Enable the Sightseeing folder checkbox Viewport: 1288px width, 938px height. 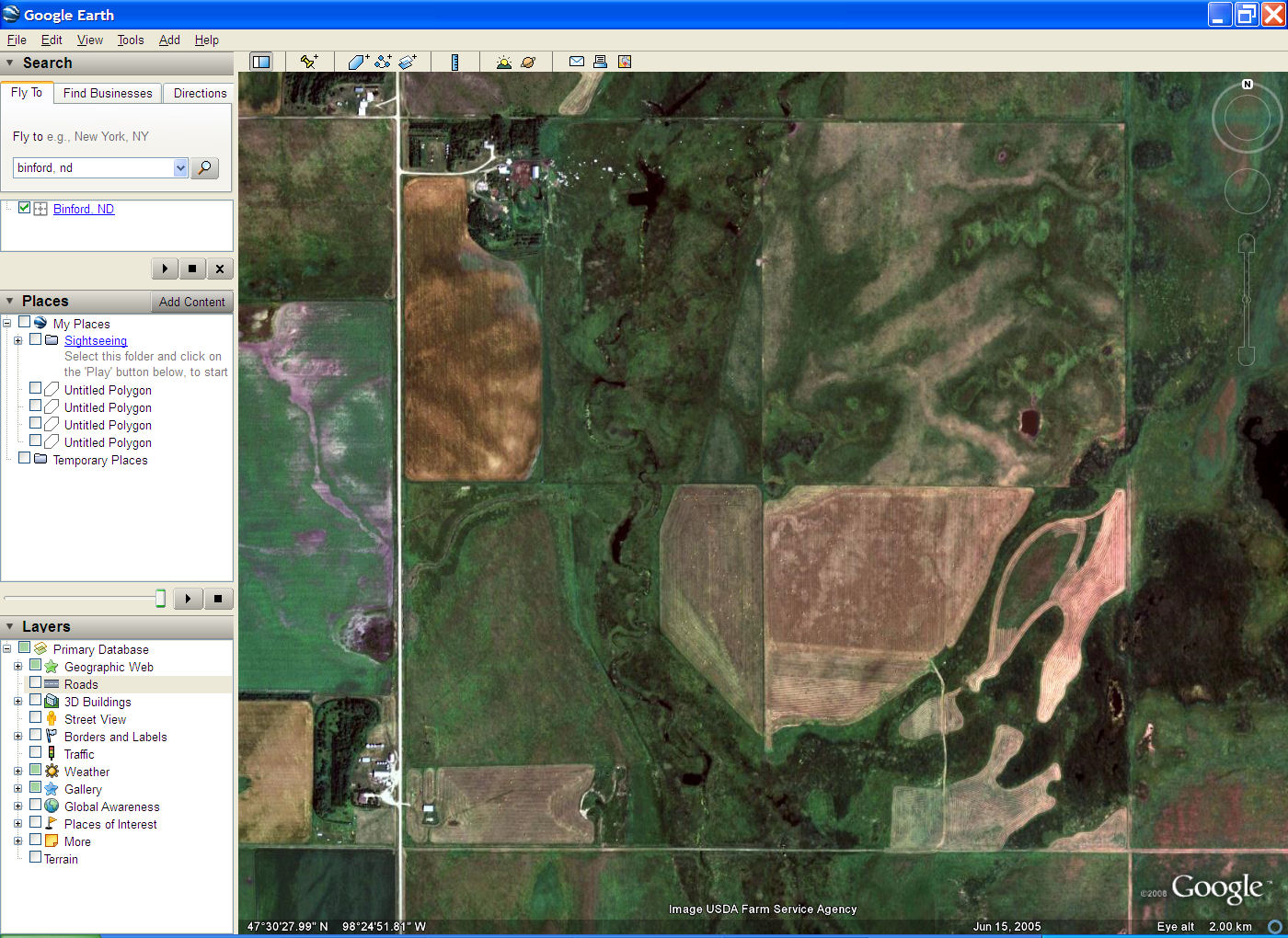click(36, 339)
